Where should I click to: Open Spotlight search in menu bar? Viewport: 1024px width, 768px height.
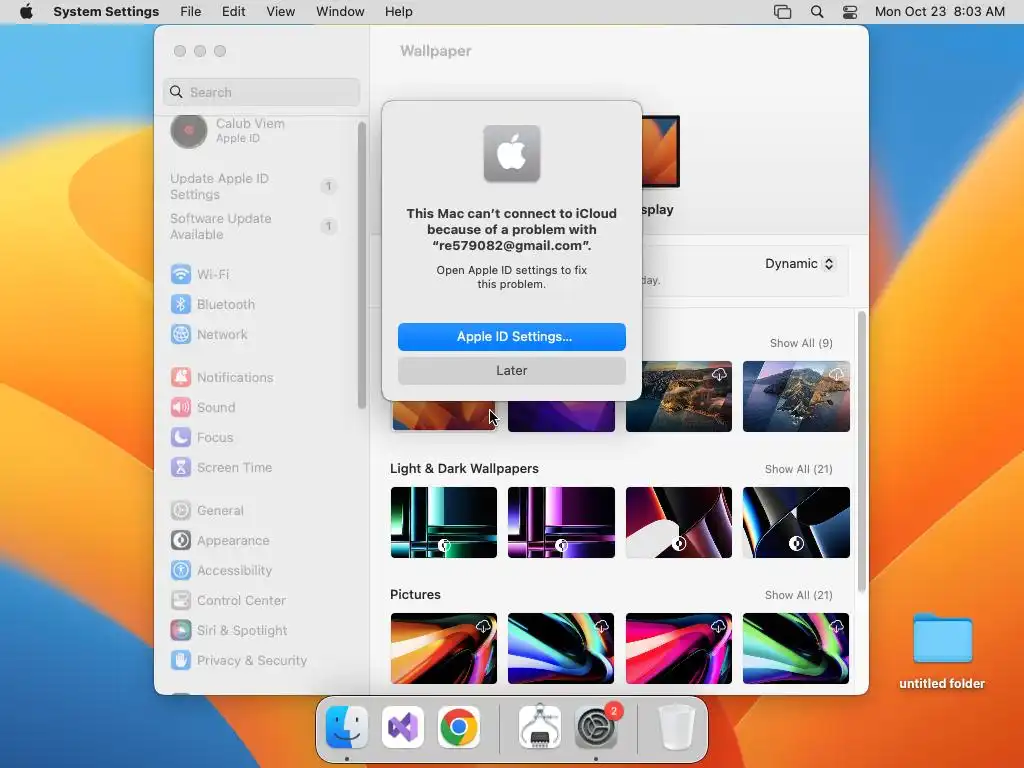(816, 12)
